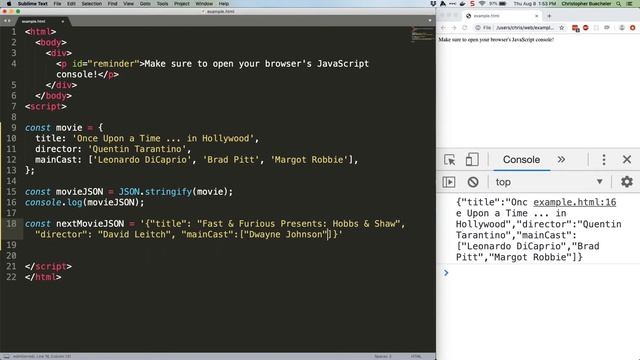Open the Selection menu
The image size is (640, 360).
coord(91,3)
